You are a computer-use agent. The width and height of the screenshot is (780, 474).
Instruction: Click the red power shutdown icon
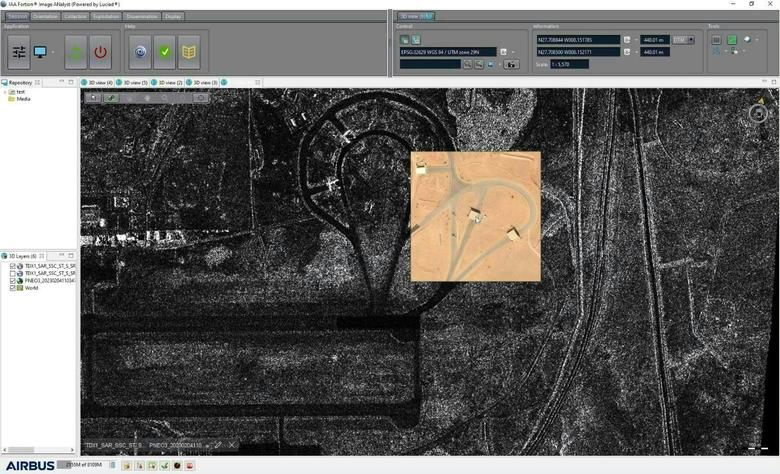pyautogui.click(x=101, y=51)
